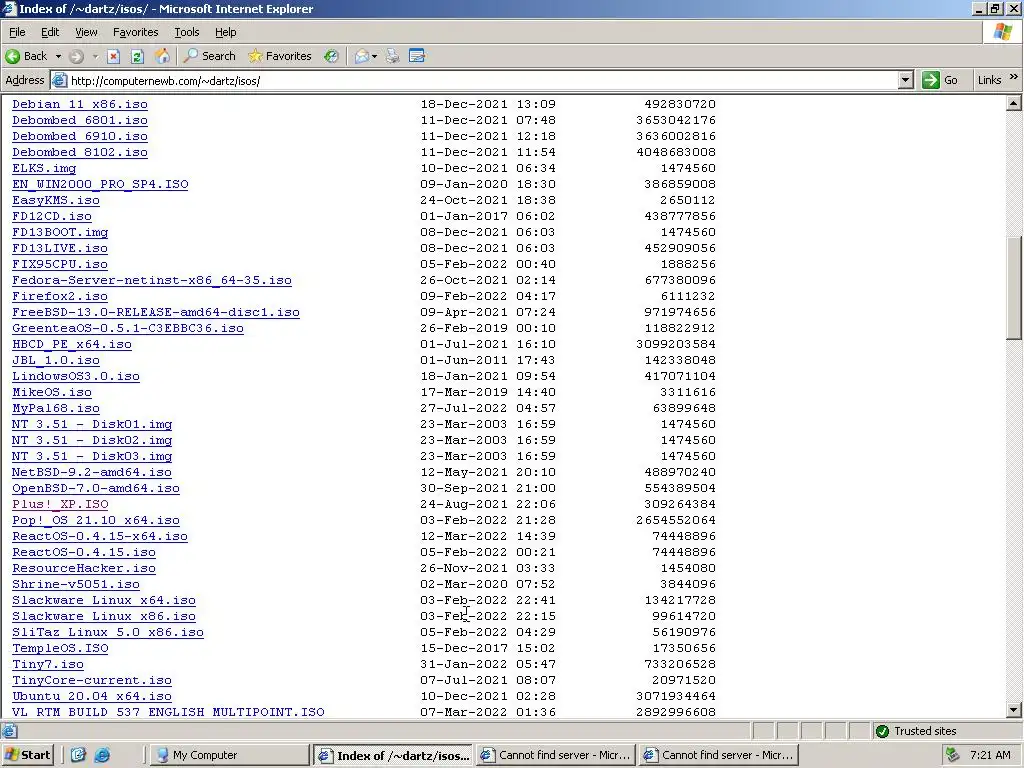Switch to second Cannot find server window
This screenshot has width=1024, height=768.
[x=719, y=755]
